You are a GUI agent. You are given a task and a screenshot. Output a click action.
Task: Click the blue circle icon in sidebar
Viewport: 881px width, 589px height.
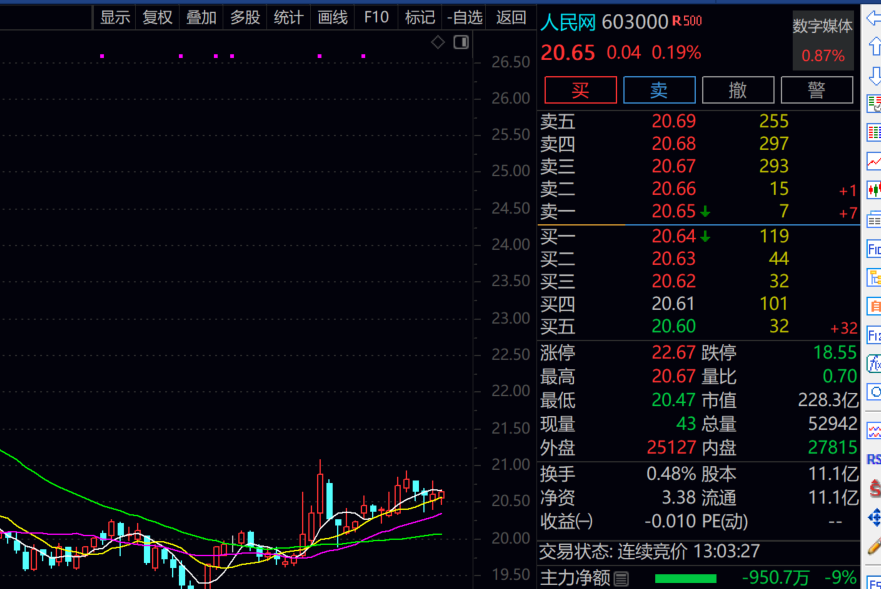(874, 392)
